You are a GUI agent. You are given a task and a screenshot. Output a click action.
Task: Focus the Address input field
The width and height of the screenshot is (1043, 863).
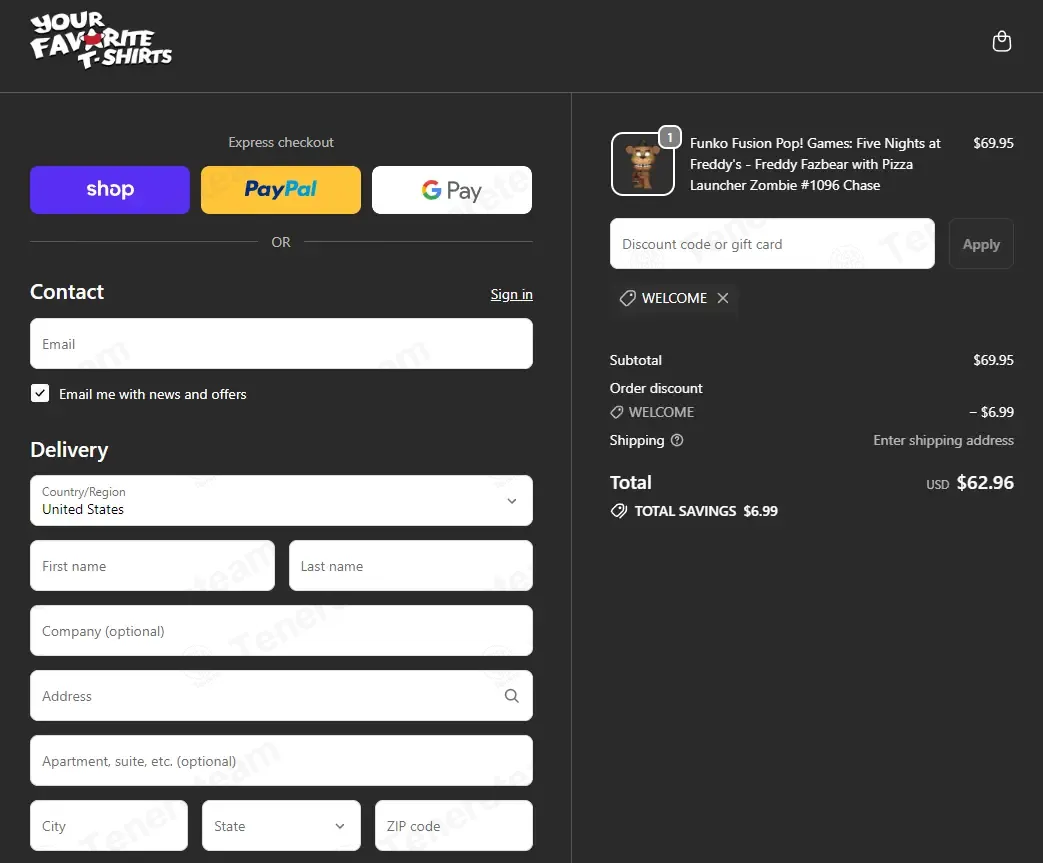[x=281, y=695]
